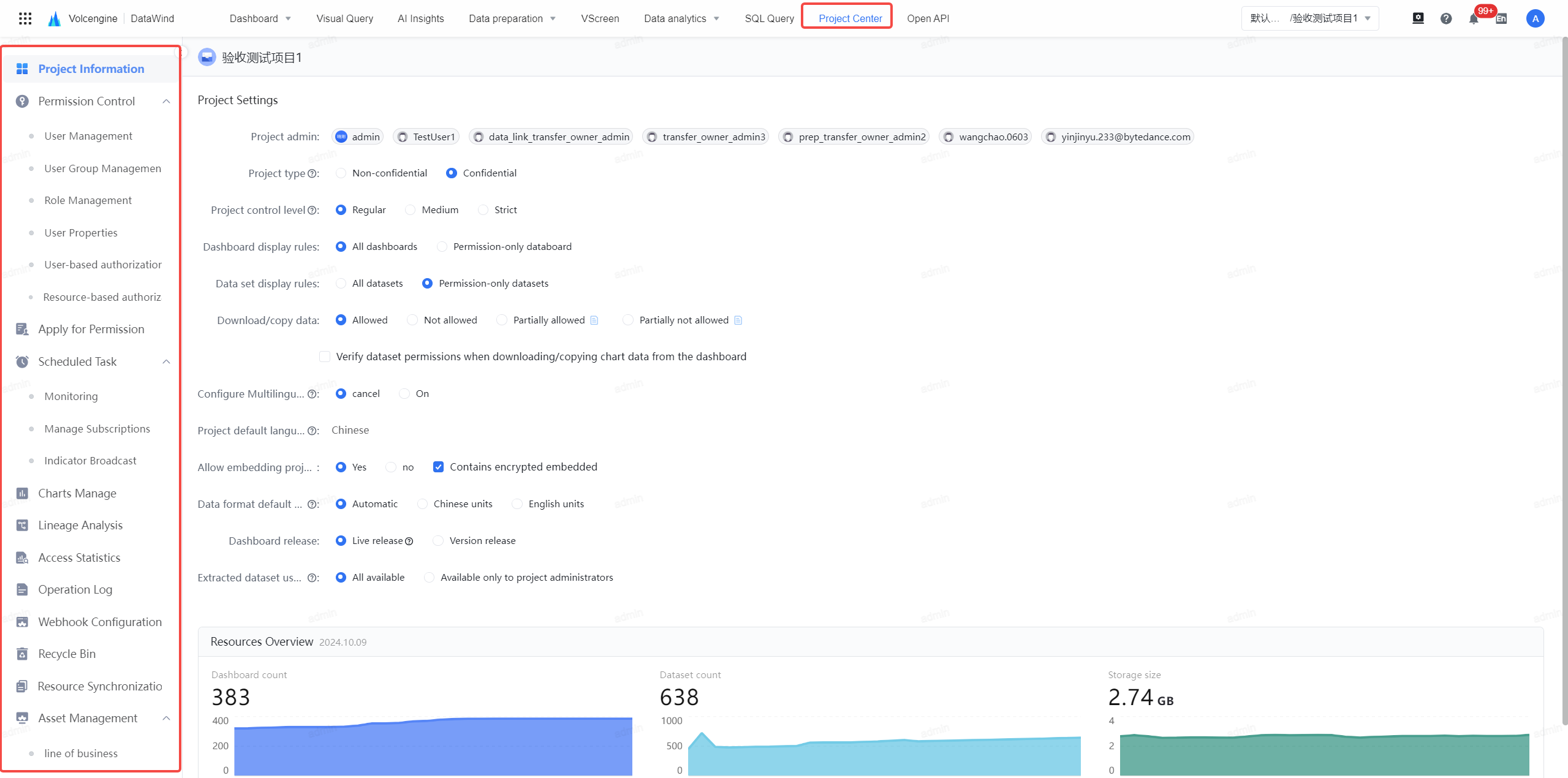
Task: Click the Recycle Bin icon
Action: (x=22, y=654)
